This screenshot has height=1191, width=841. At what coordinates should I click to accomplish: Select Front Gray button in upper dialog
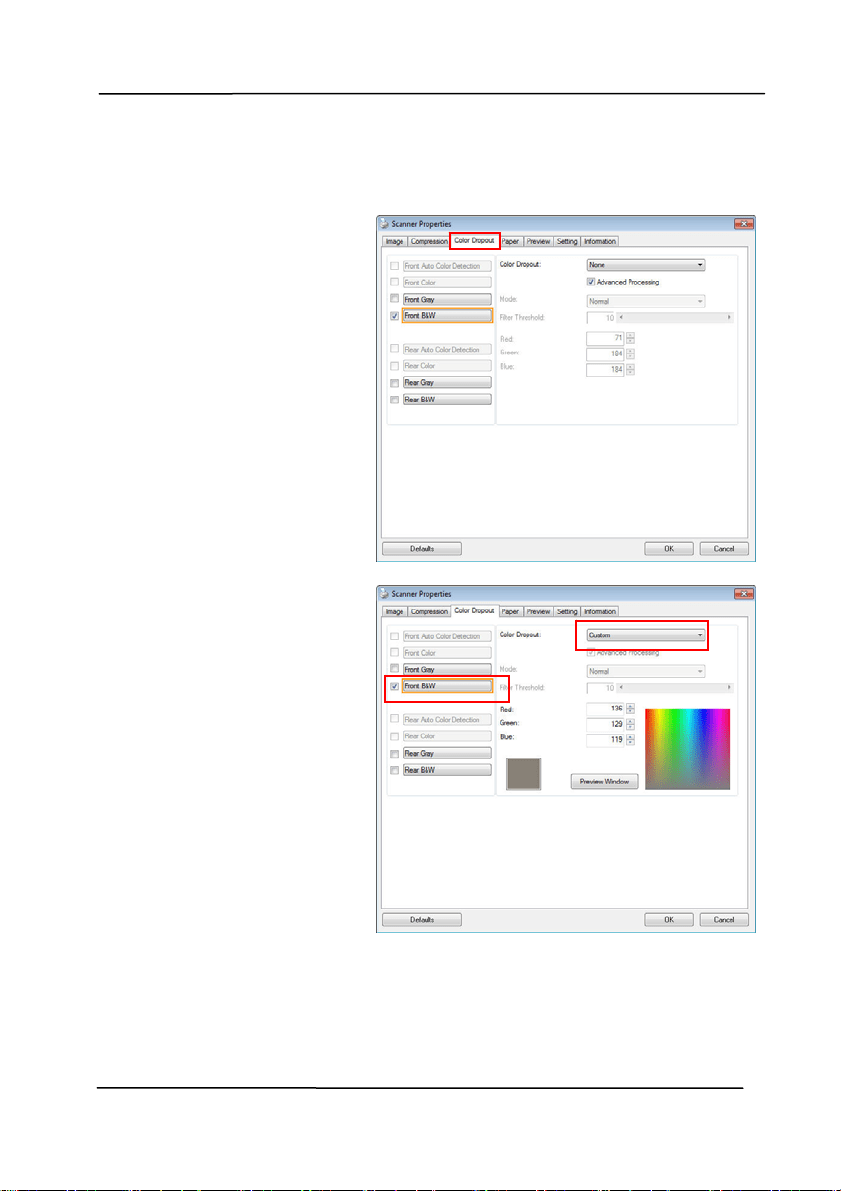click(x=447, y=299)
